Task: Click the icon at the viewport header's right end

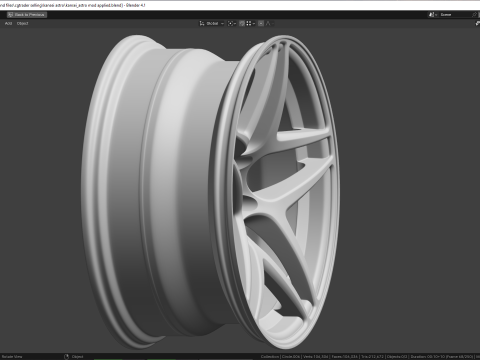Action: click(x=477, y=23)
